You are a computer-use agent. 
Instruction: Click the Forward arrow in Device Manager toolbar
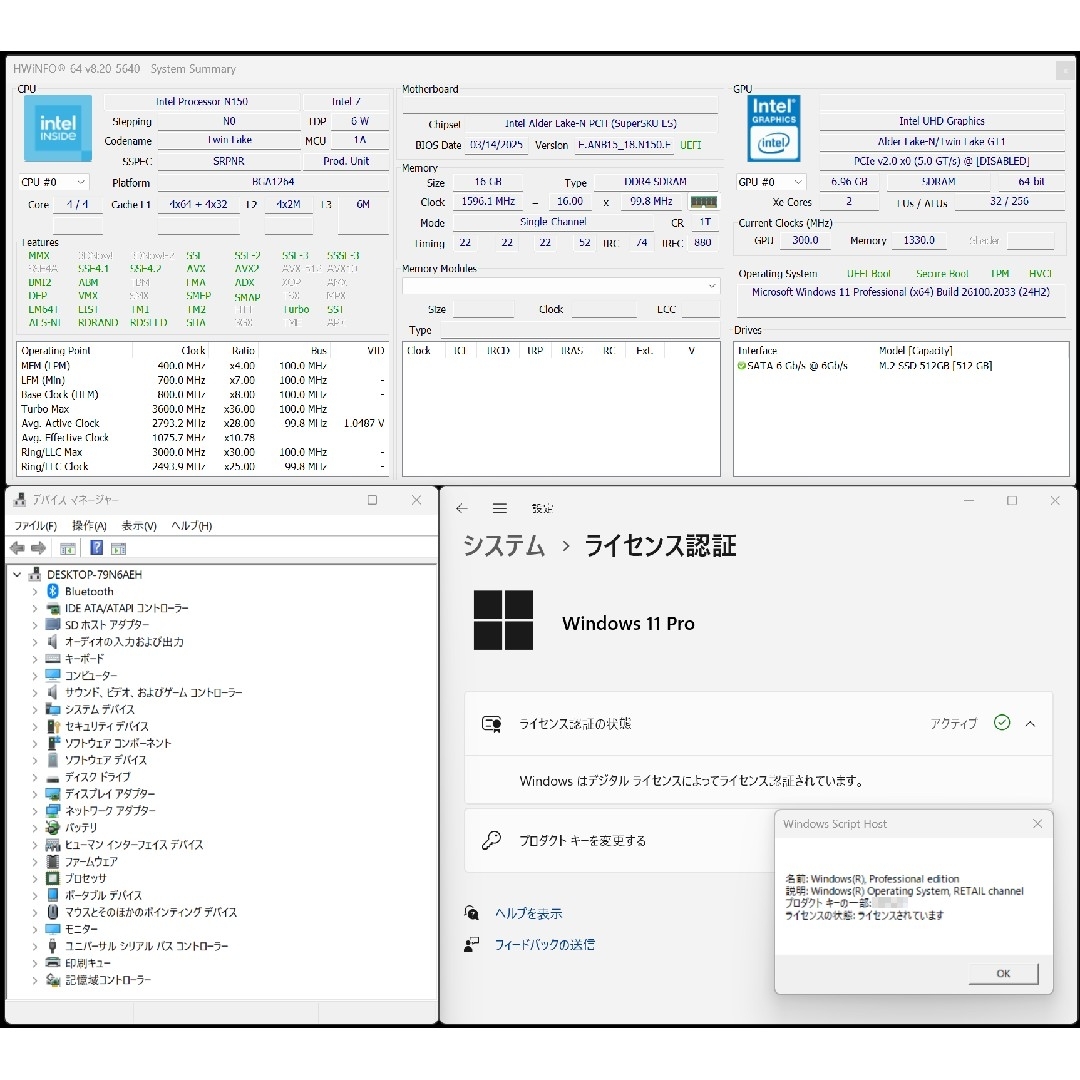point(39,548)
